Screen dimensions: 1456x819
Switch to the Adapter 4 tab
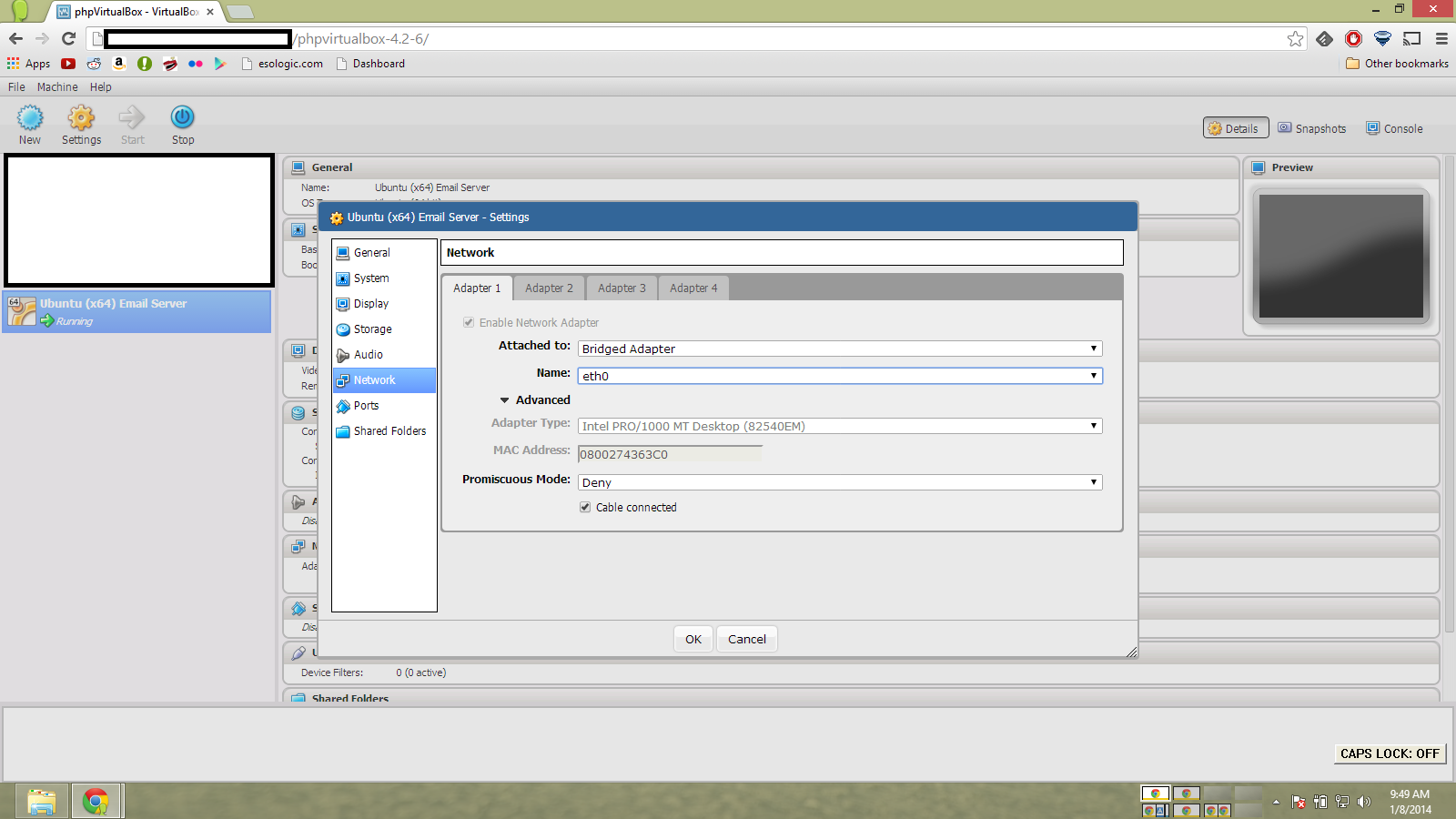tap(693, 288)
